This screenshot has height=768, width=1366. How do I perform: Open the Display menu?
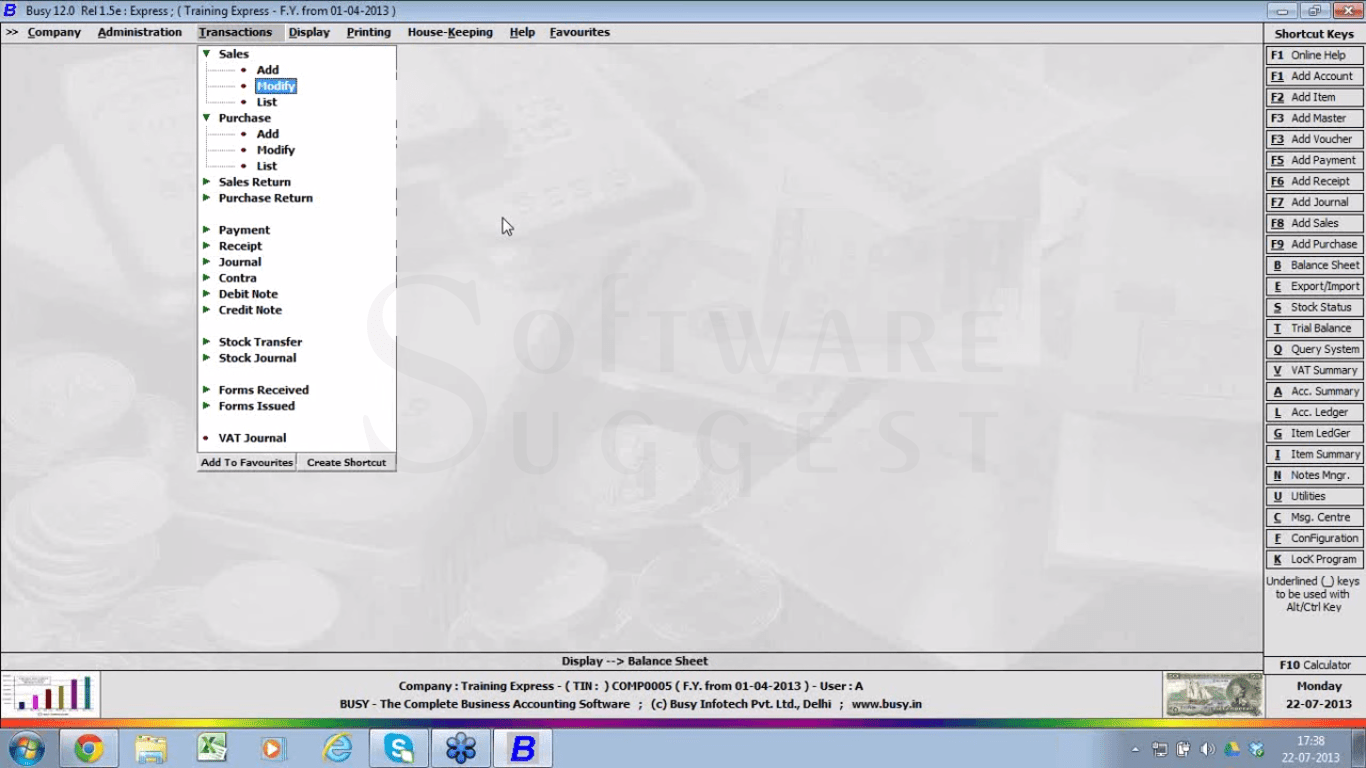click(309, 32)
